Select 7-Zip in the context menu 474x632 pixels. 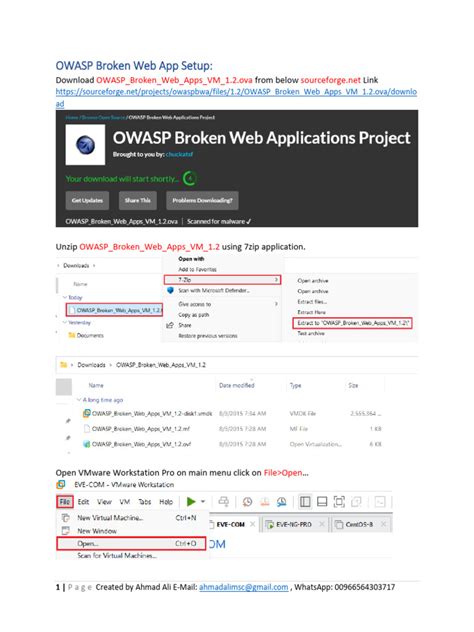click(222, 279)
